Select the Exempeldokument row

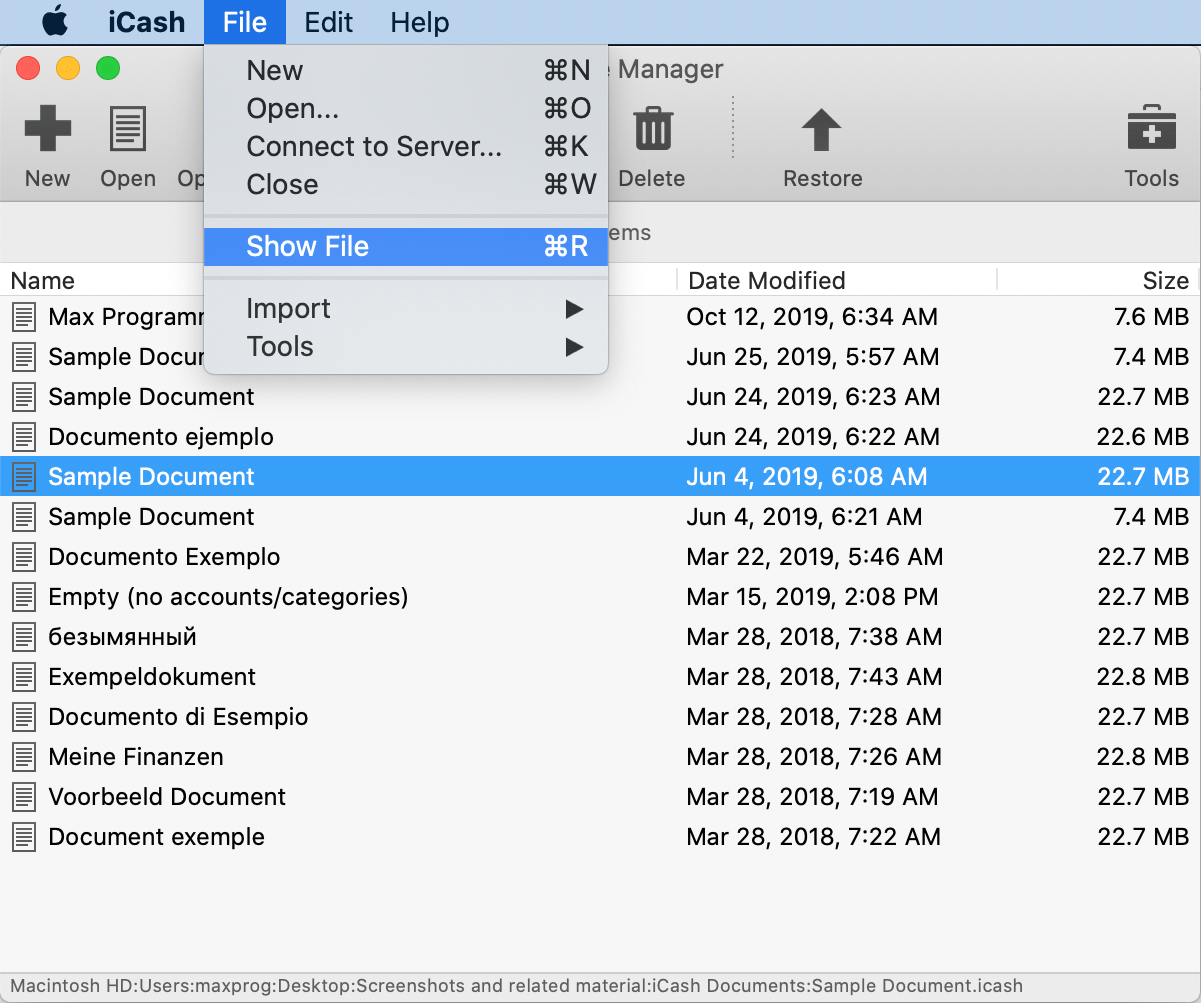point(600,677)
